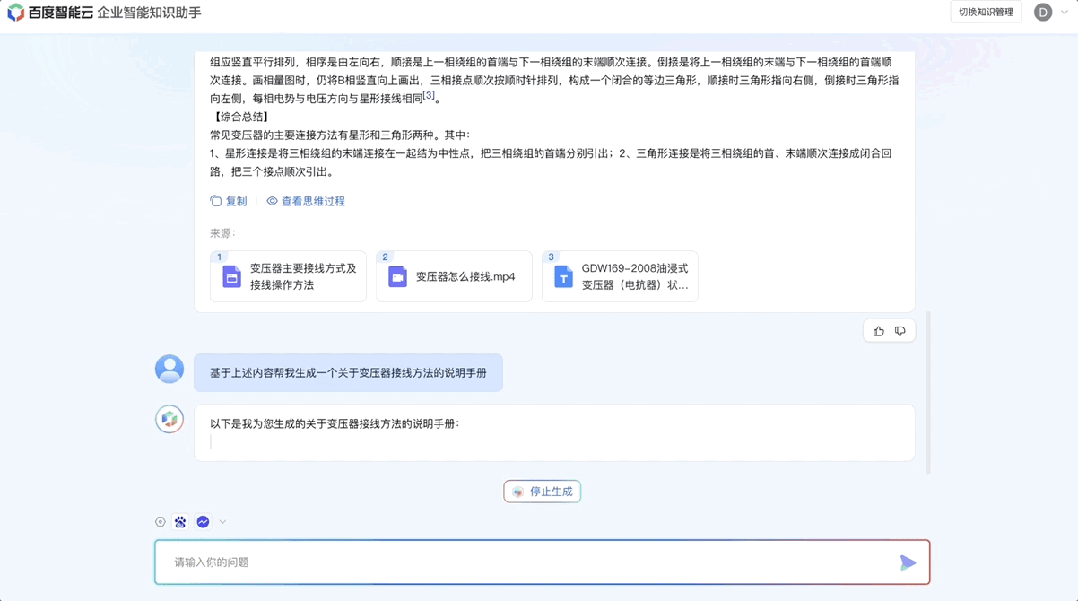Click the circular icon left of Wenxin model
1078x601 pixels.
160,522
